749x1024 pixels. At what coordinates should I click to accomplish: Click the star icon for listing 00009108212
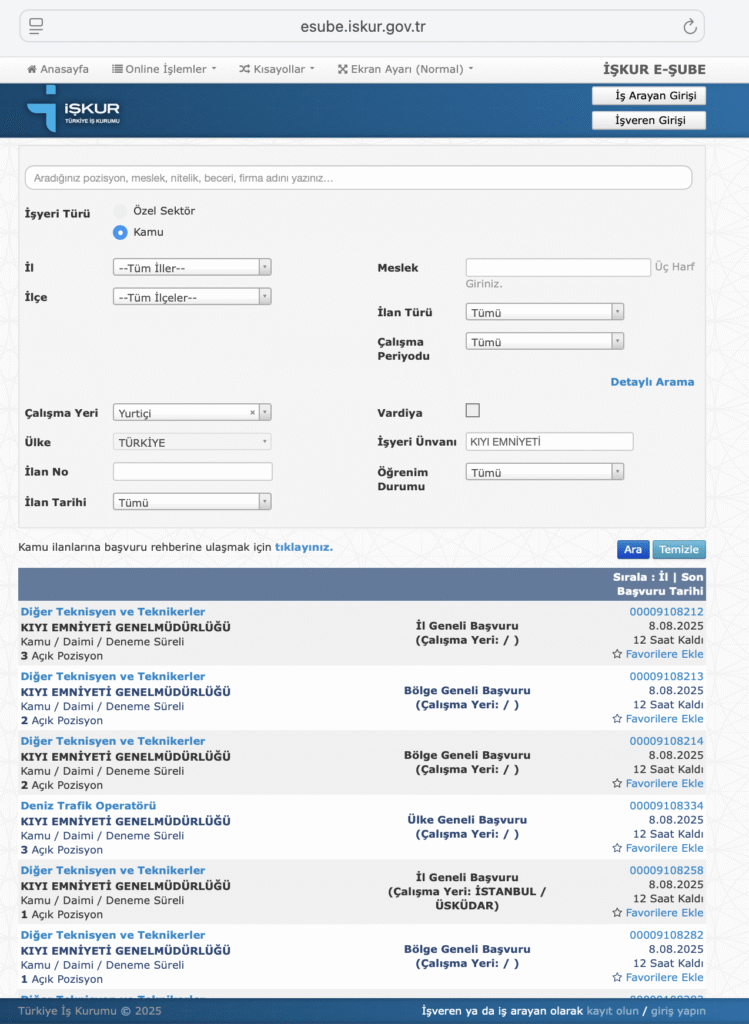pos(617,654)
